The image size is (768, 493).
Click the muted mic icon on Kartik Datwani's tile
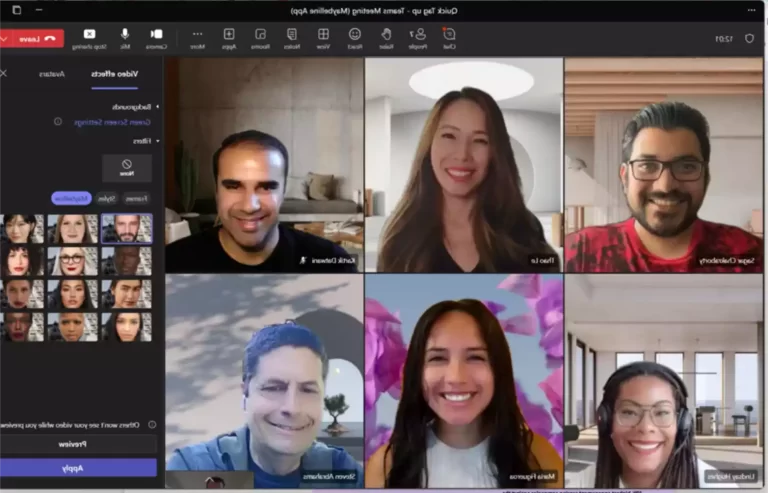[303, 260]
